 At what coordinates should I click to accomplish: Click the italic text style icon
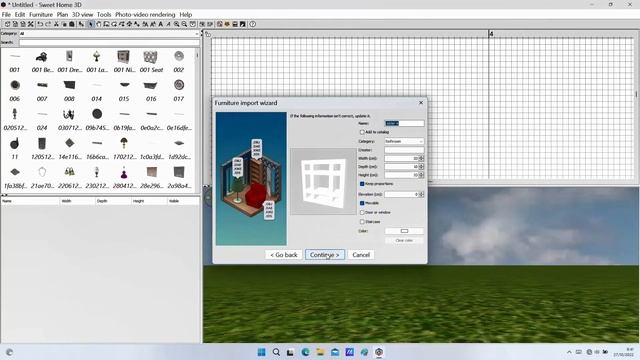(x=168, y=24)
